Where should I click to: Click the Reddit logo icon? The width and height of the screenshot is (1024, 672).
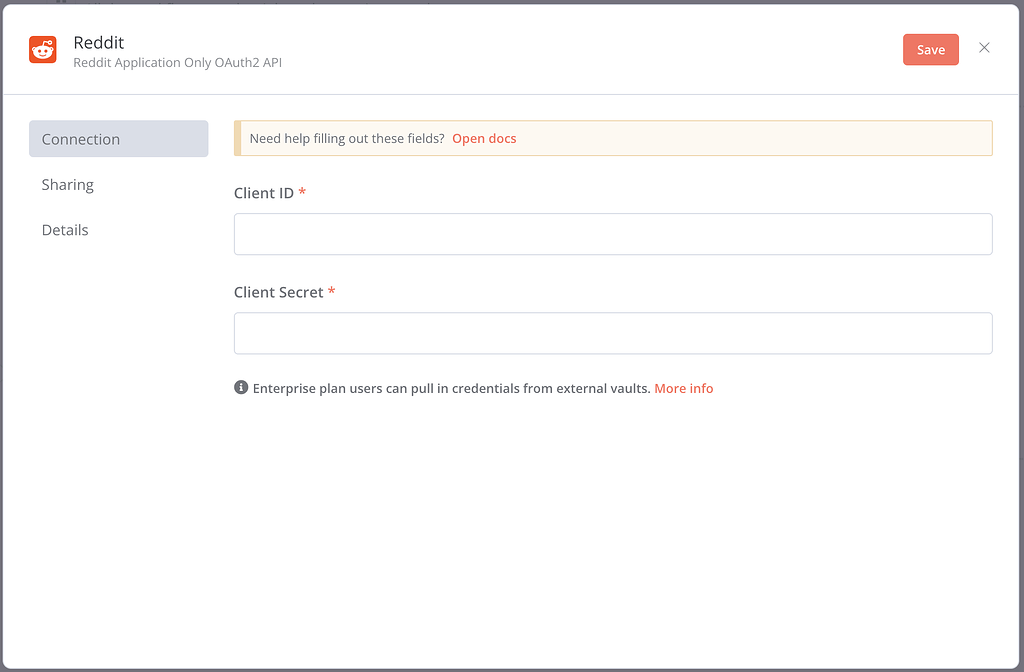coord(42,48)
